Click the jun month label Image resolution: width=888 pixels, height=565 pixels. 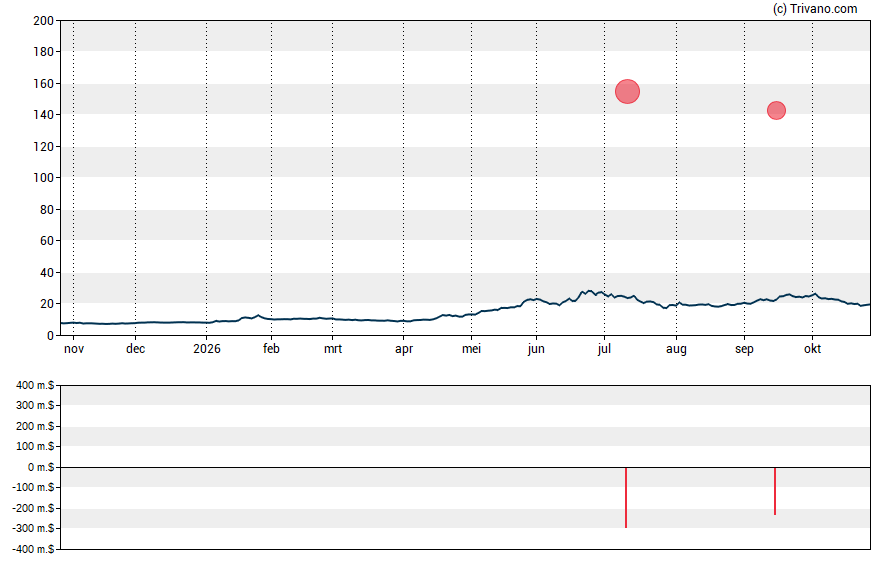[536, 349]
